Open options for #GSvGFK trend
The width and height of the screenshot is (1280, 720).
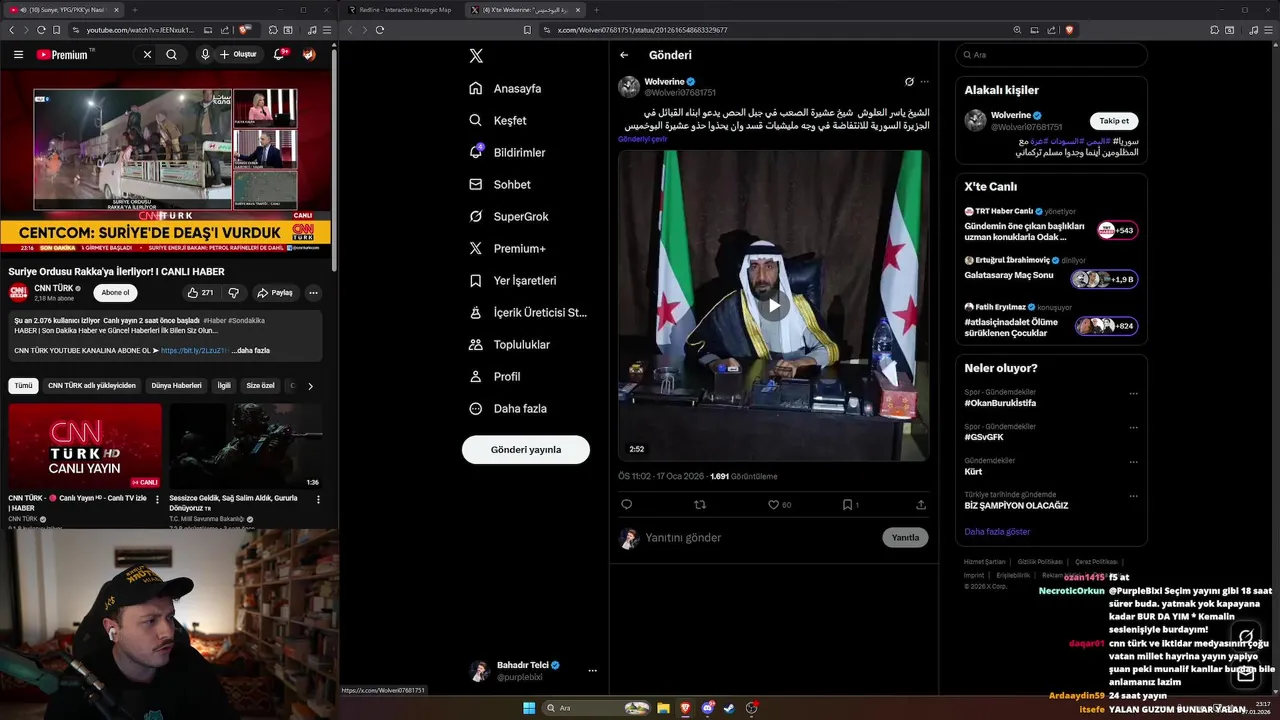pyautogui.click(x=1133, y=428)
